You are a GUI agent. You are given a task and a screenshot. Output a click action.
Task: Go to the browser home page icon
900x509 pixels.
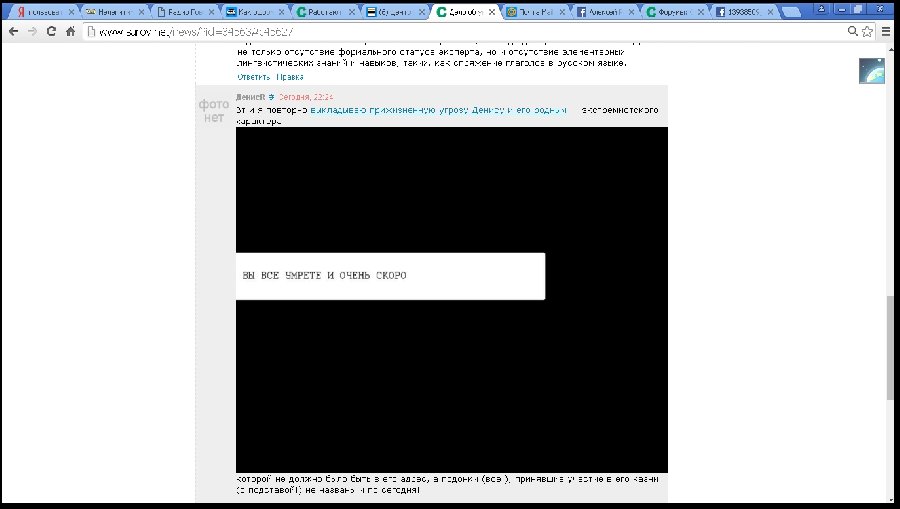[x=71, y=31]
